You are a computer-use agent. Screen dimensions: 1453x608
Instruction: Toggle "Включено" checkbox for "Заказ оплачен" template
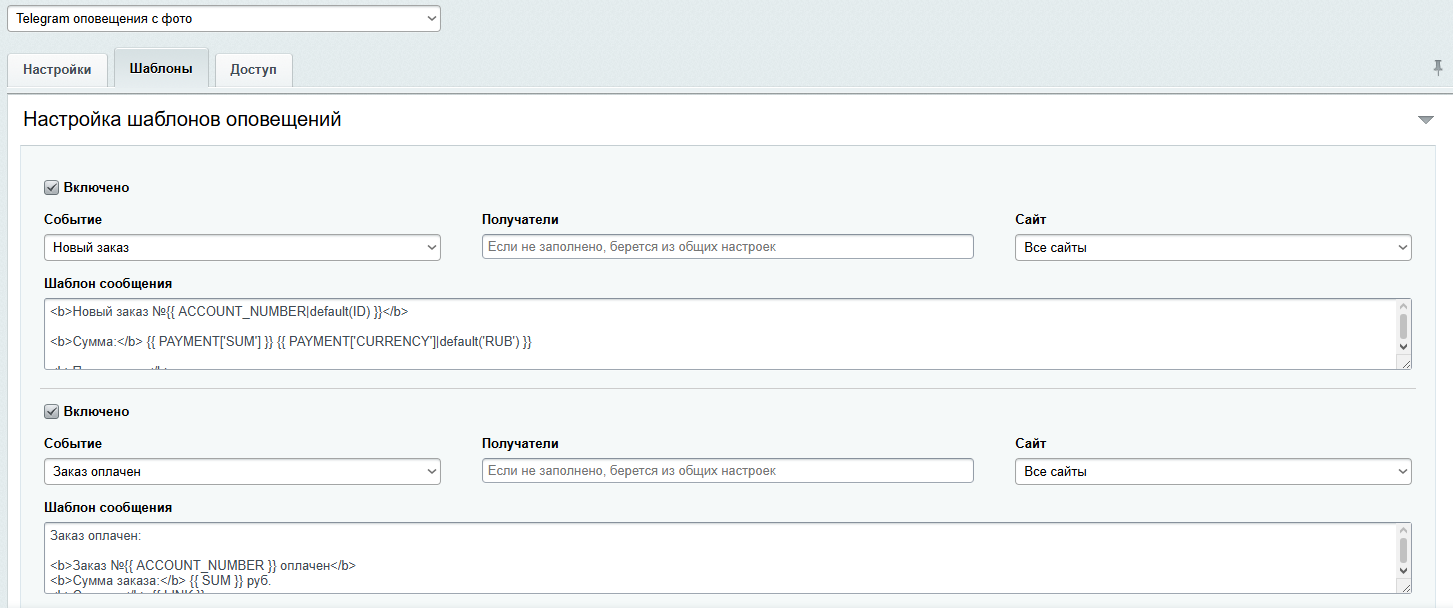click(x=52, y=411)
